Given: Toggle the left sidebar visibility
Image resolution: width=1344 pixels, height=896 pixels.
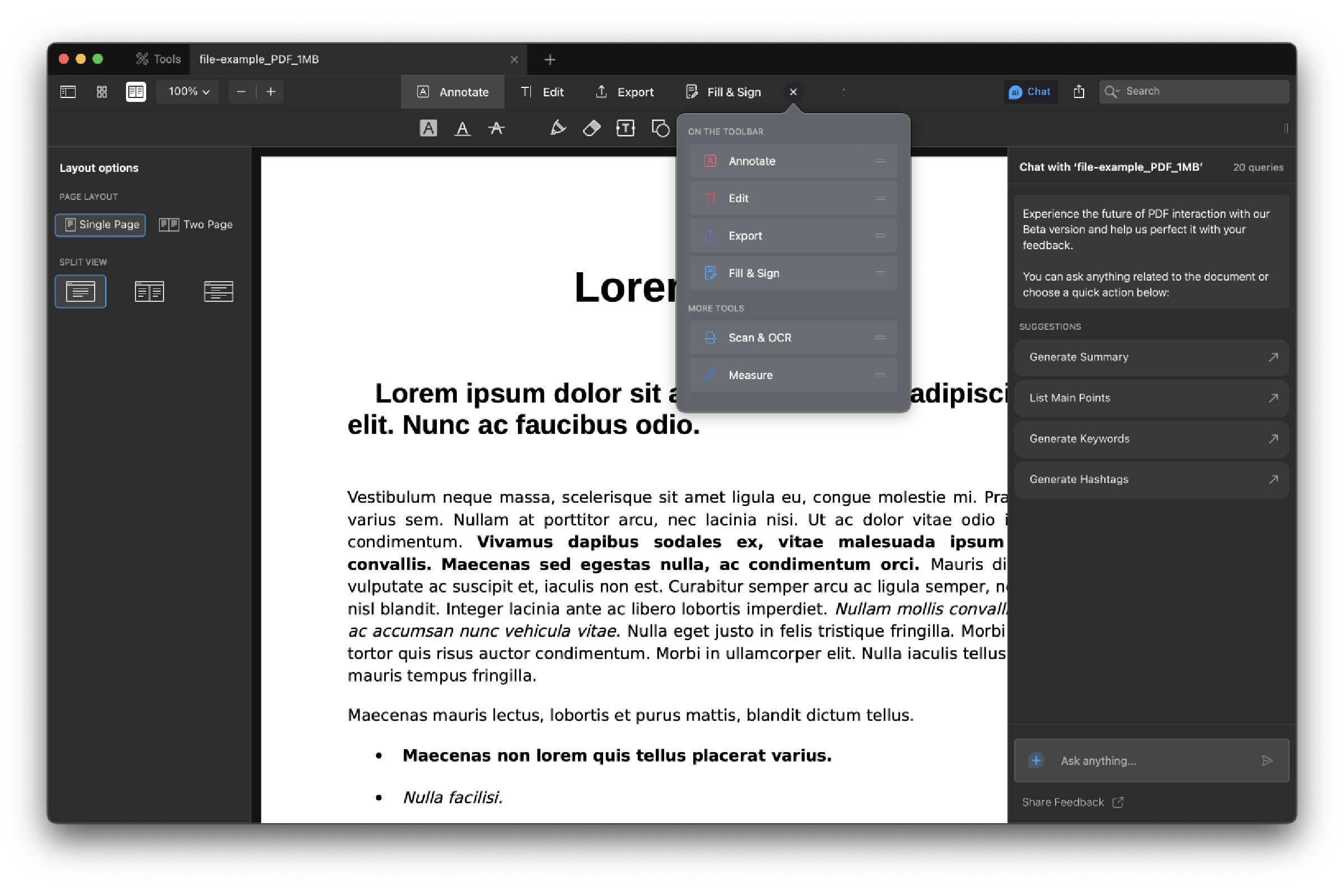Looking at the screenshot, I should click(x=67, y=91).
